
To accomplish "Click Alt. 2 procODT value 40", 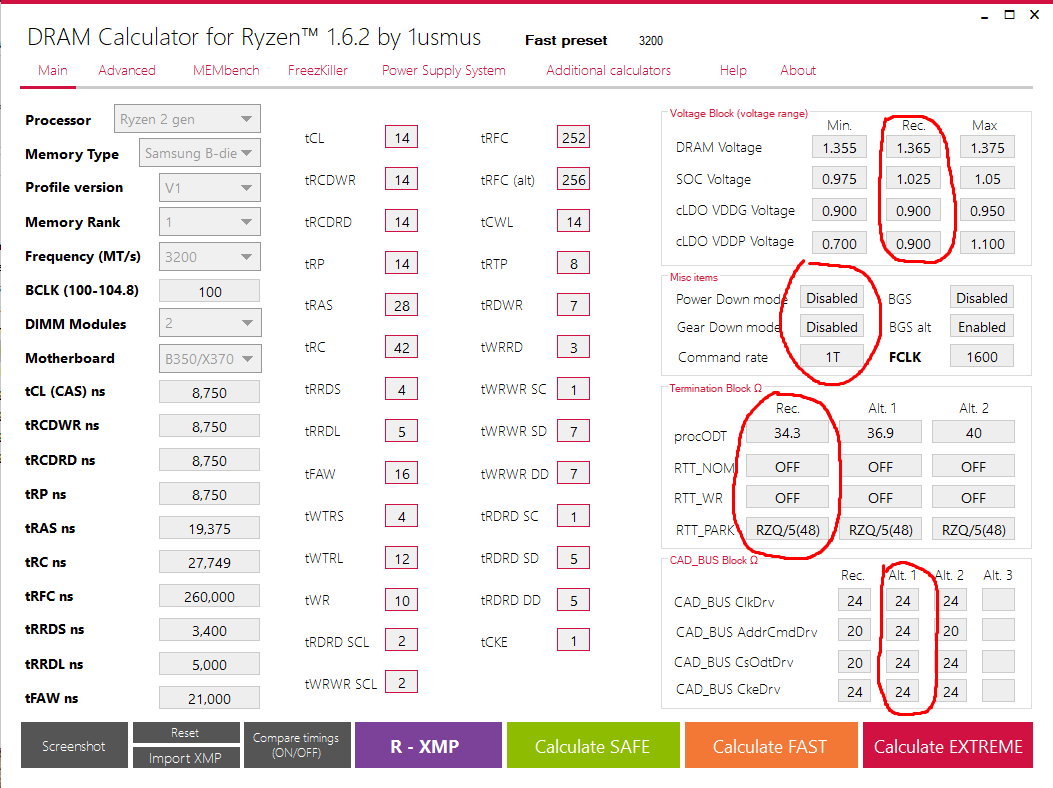I will point(973,433).
